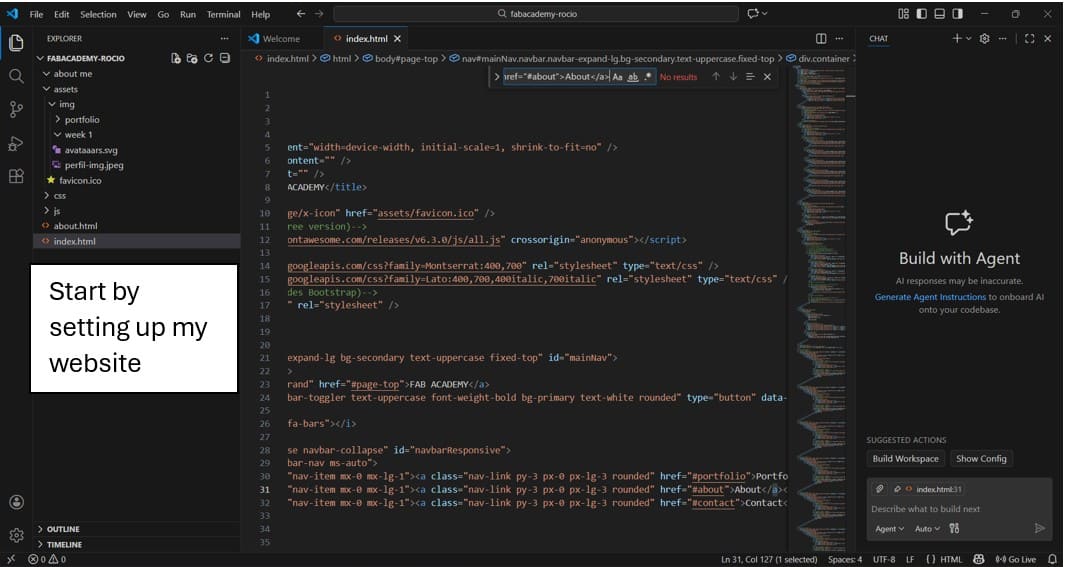The width and height of the screenshot is (1066, 567).
Task: Open the File menu
Action: coord(36,14)
